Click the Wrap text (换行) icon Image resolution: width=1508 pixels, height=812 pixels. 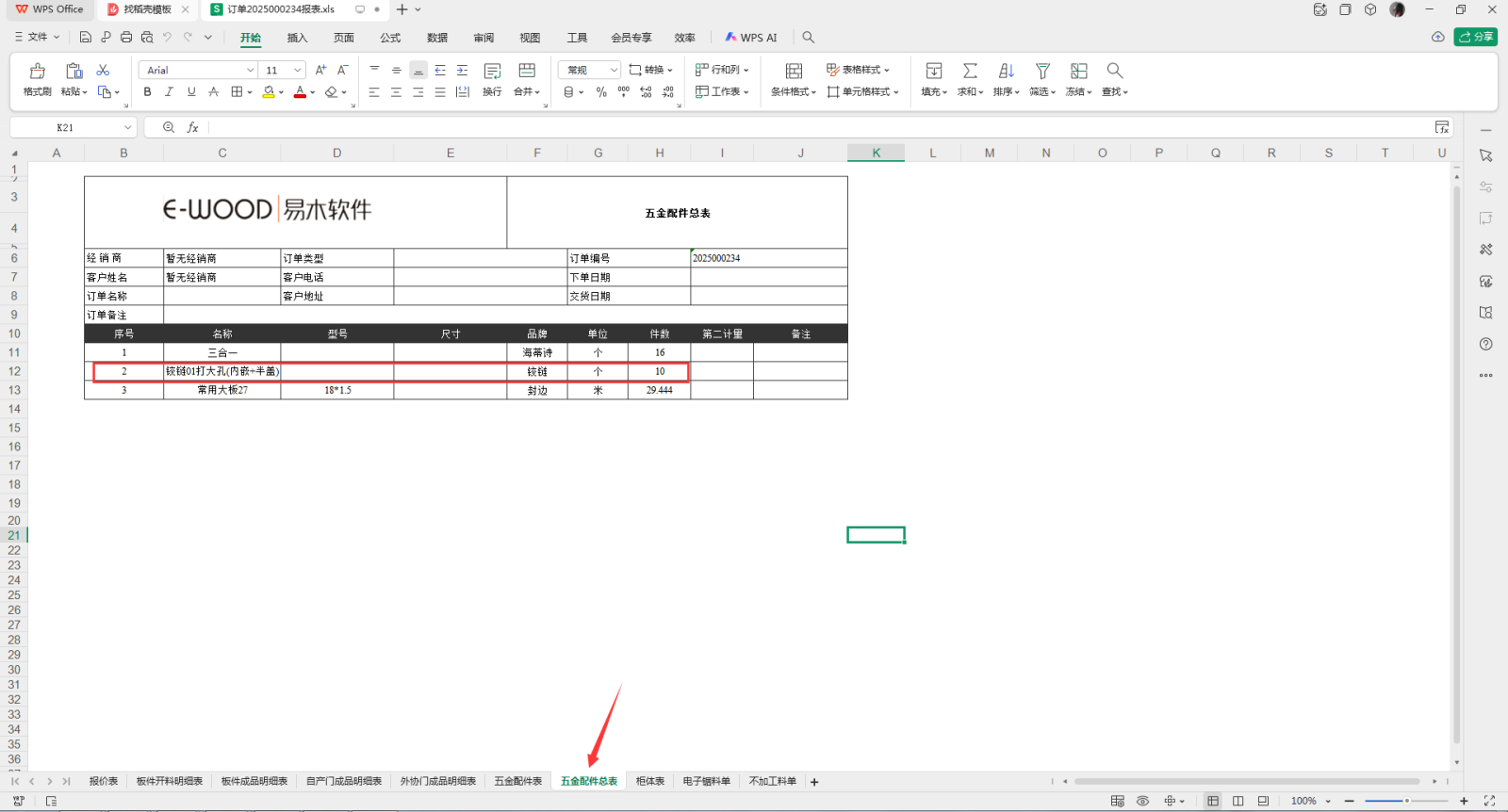[x=492, y=72]
